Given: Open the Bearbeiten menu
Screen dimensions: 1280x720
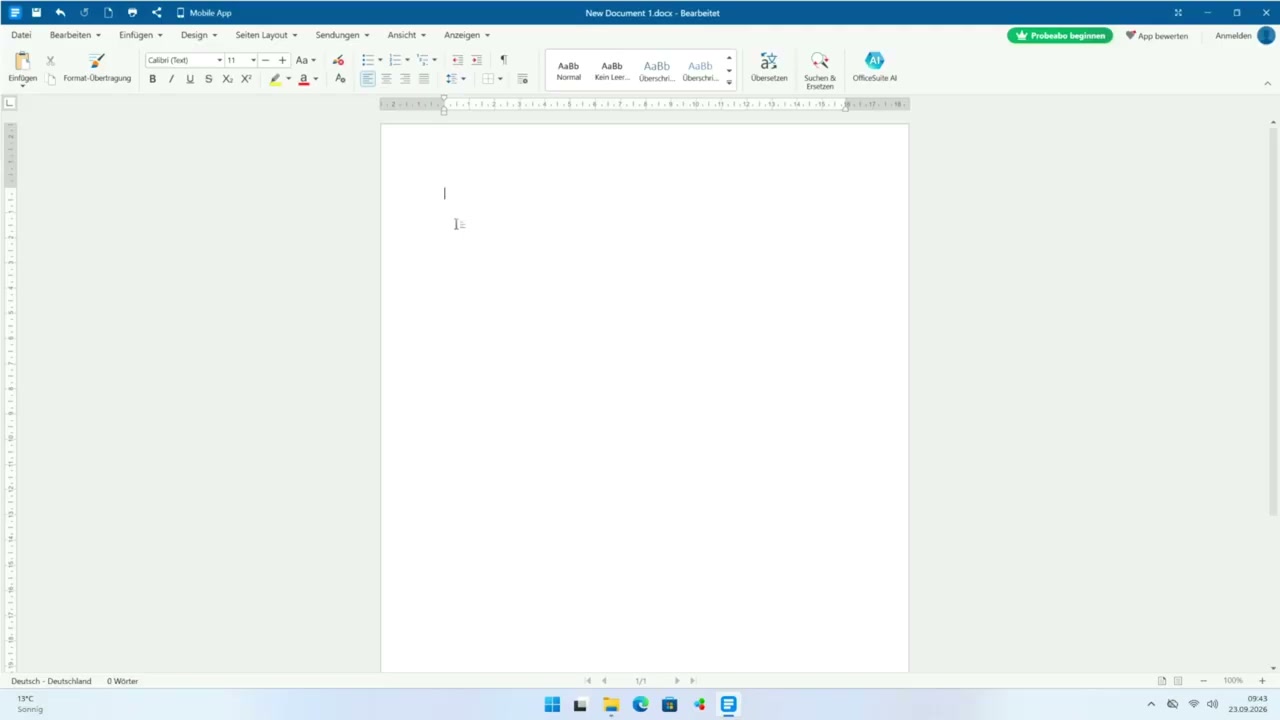Looking at the screenshot, I should pos(75,35).
